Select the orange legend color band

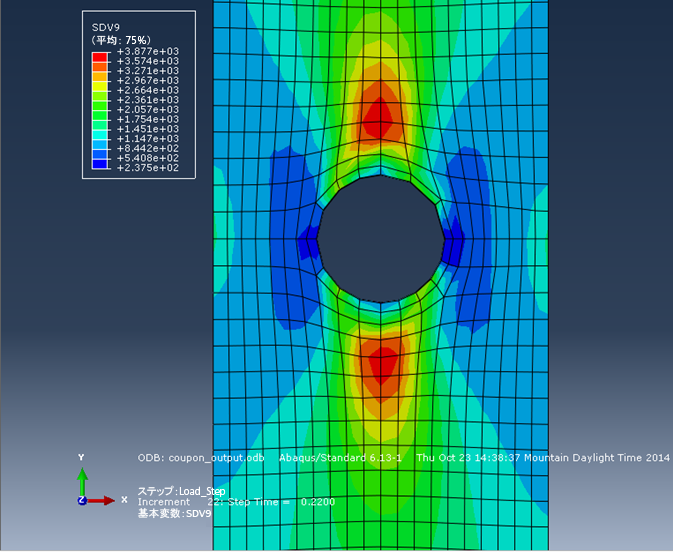tap(100, 76)
